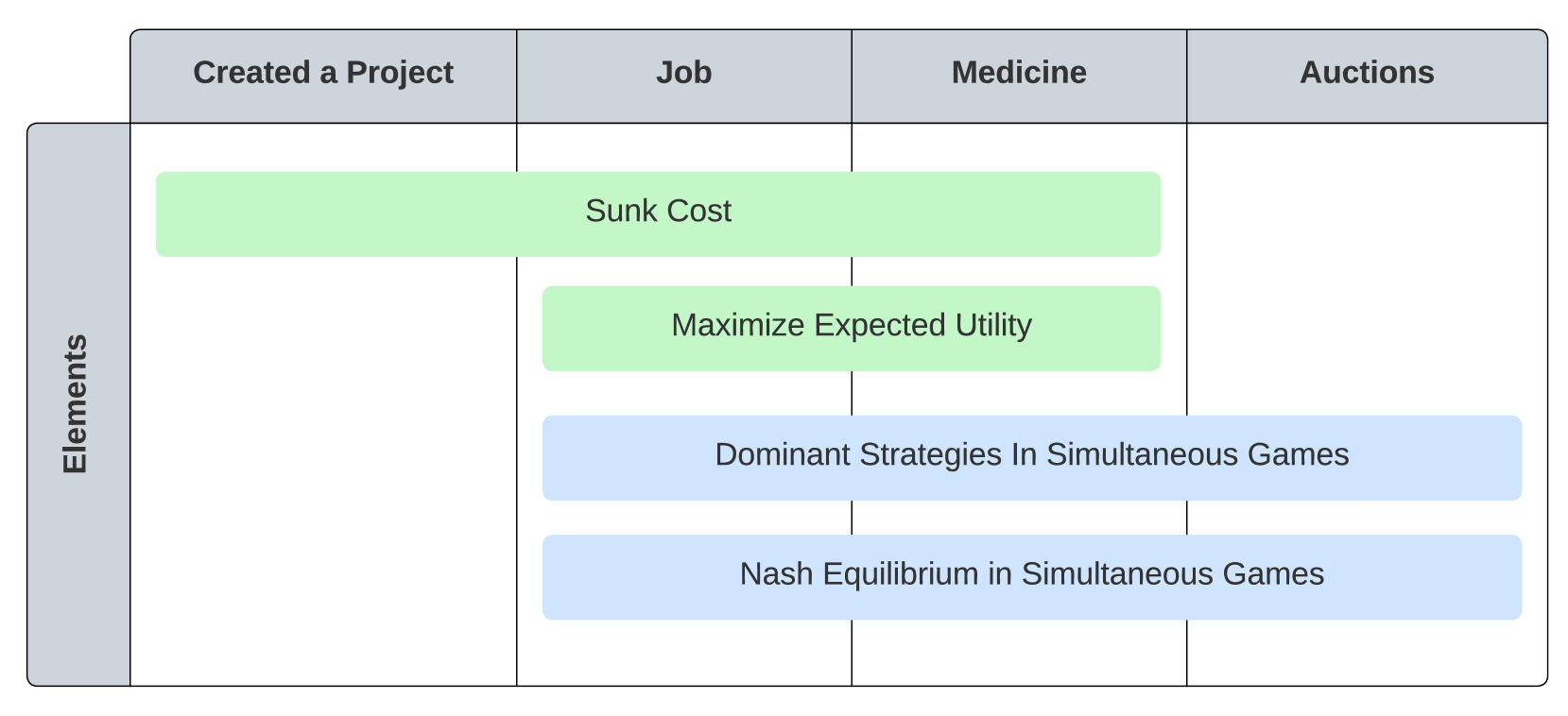Select the Created a Project column header

click(323, 74)
